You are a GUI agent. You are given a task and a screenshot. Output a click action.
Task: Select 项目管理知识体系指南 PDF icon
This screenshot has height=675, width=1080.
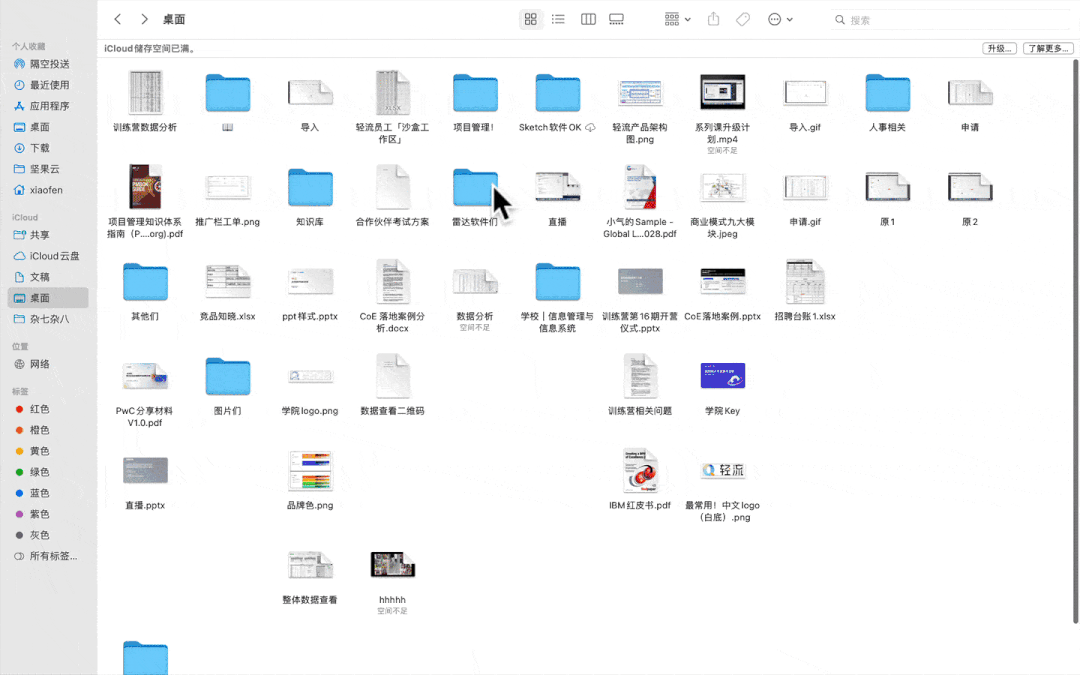145,187
